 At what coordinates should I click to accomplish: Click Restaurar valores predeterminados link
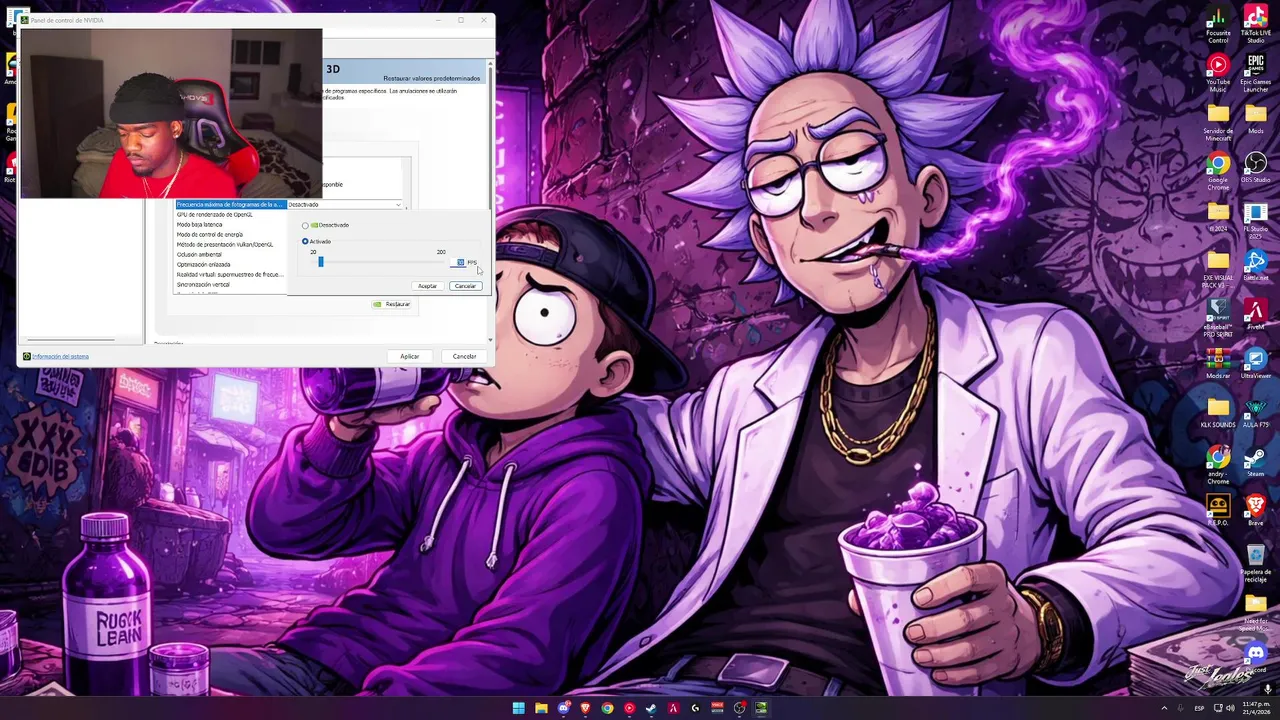tap(431, 78)
